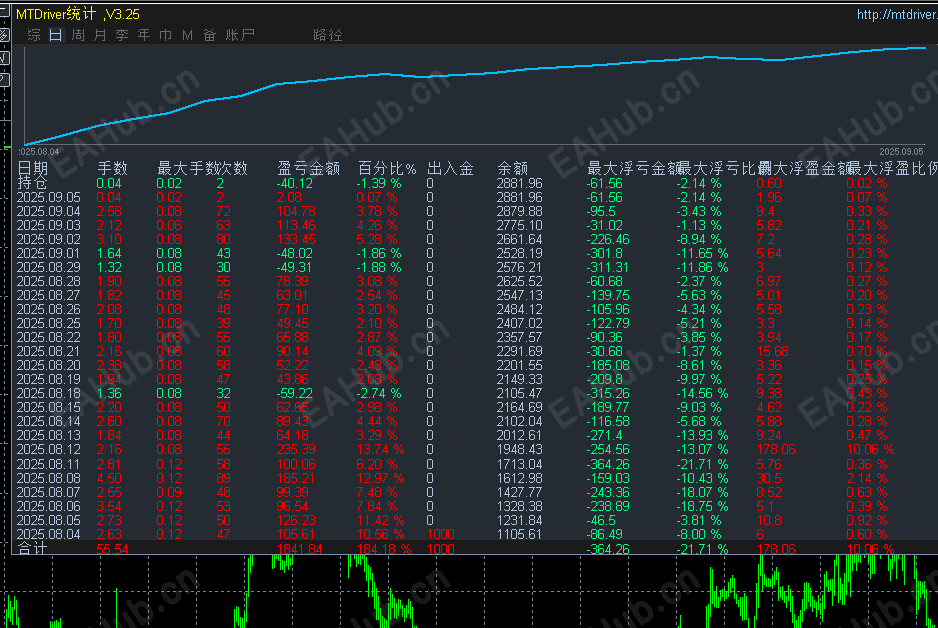938x628 pixels.
Task: Select the 2025.08.22 date row
Action: click(x=48, y=337)
